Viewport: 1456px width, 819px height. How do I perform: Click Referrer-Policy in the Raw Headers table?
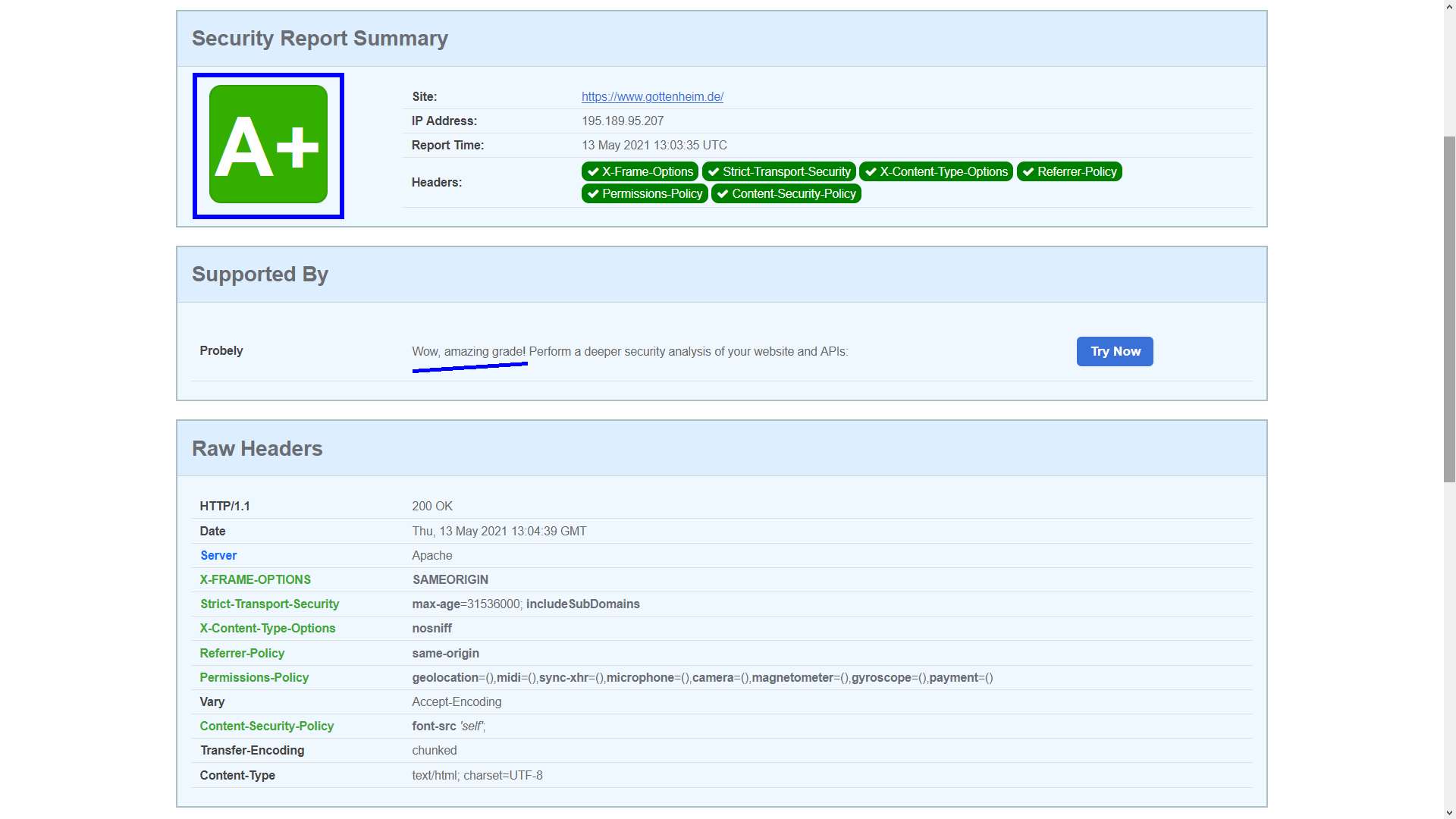[242, 654]
